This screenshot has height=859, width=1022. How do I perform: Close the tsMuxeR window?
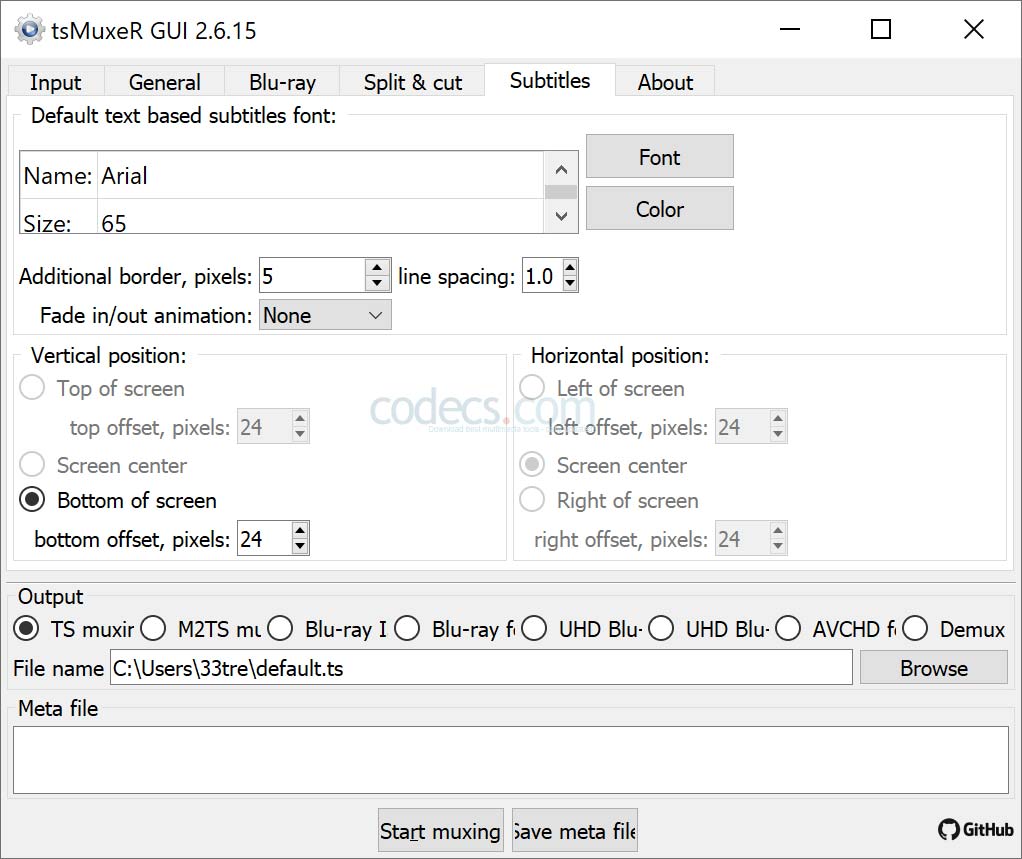point(974,29)
